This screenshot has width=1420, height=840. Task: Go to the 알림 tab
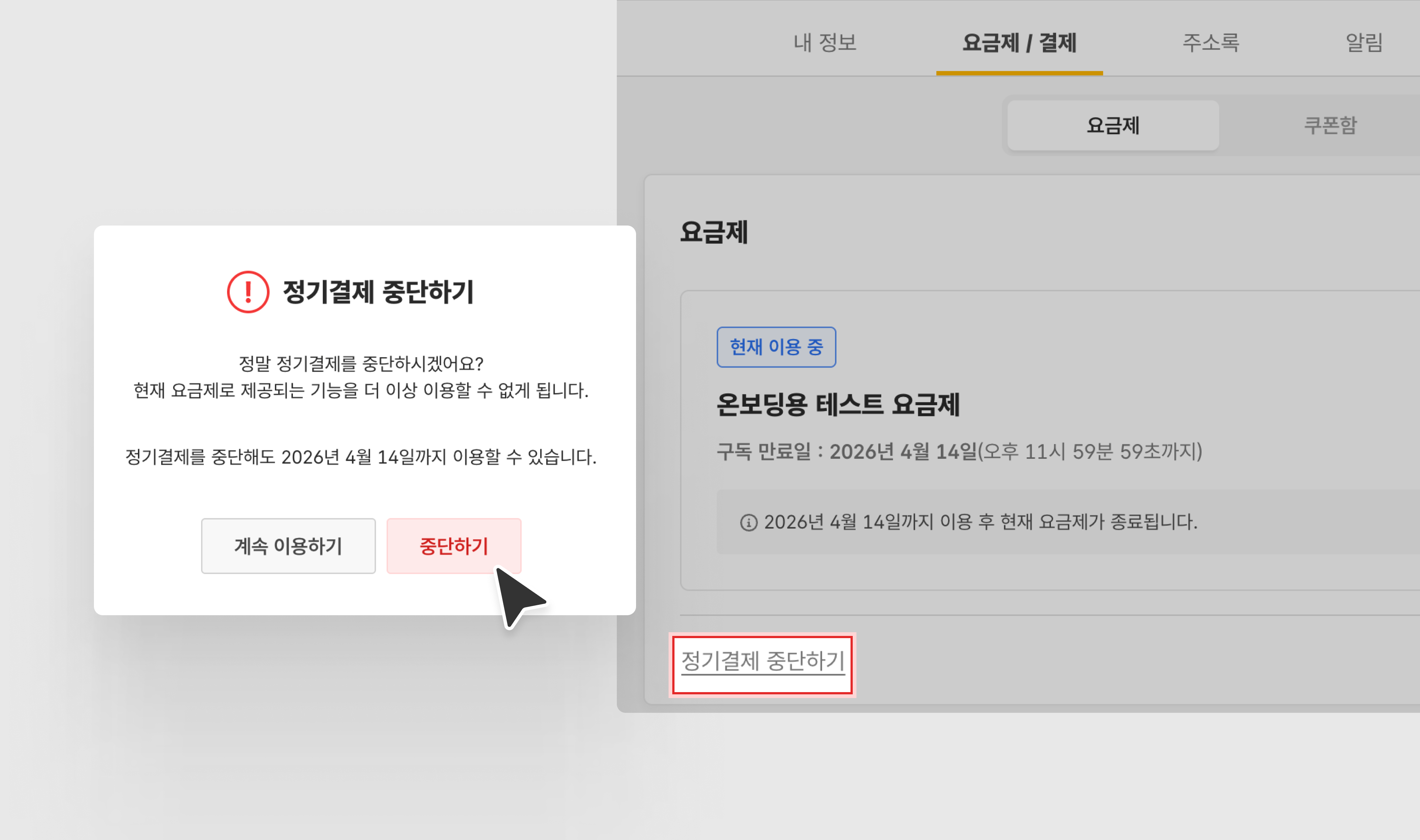[1363, 43]
